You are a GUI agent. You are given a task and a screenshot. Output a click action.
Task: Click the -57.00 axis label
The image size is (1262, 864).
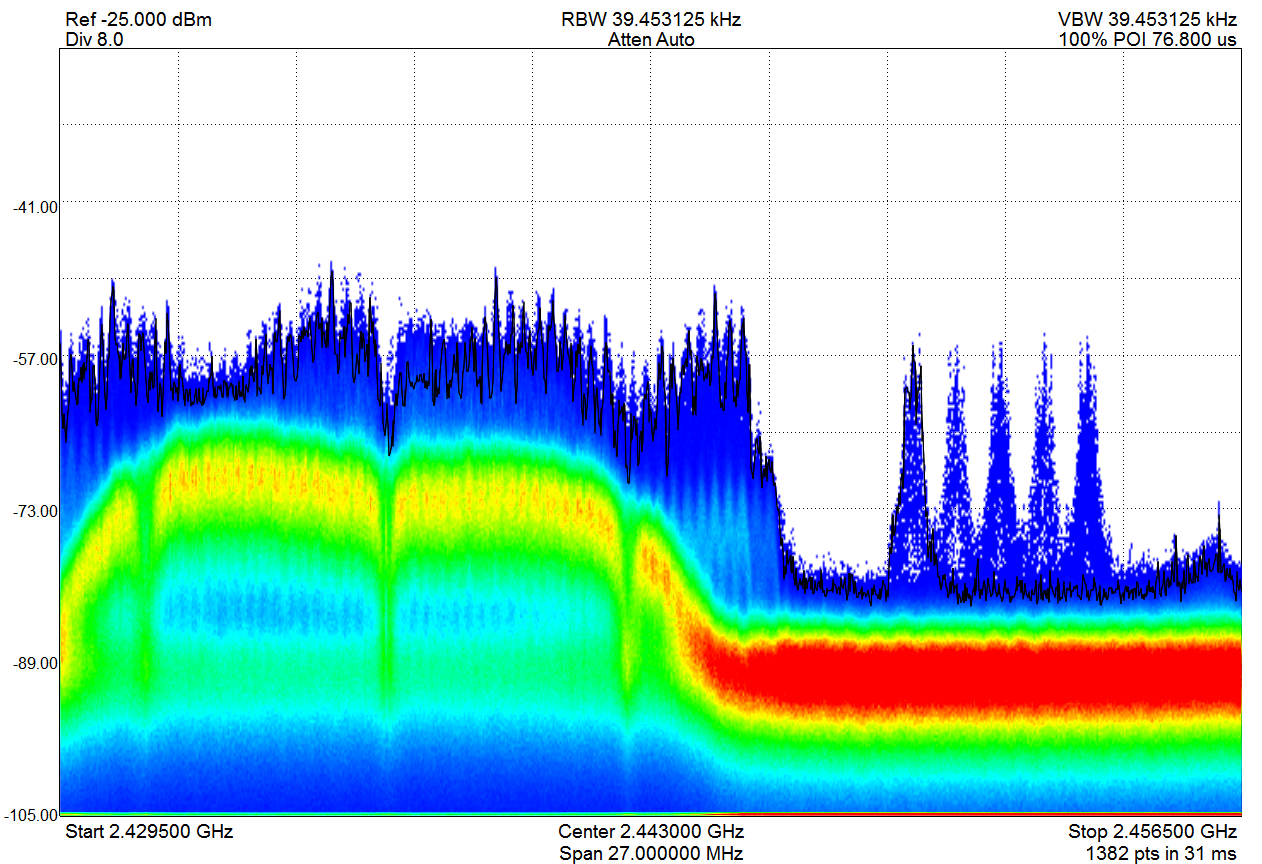tap(36, 358)
